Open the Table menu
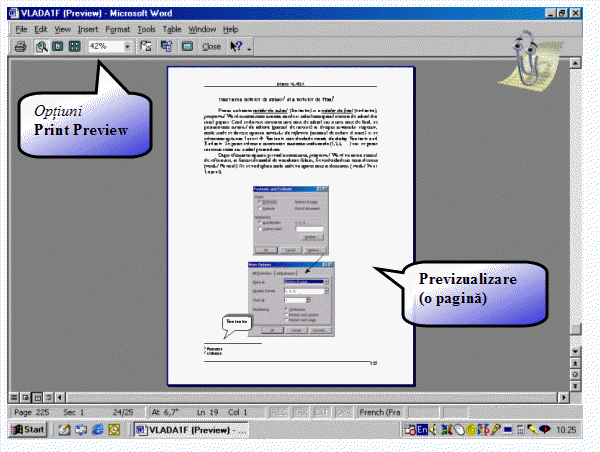Image resolution: width=600 pixels, height=452 pixels. tap(172, 29)
